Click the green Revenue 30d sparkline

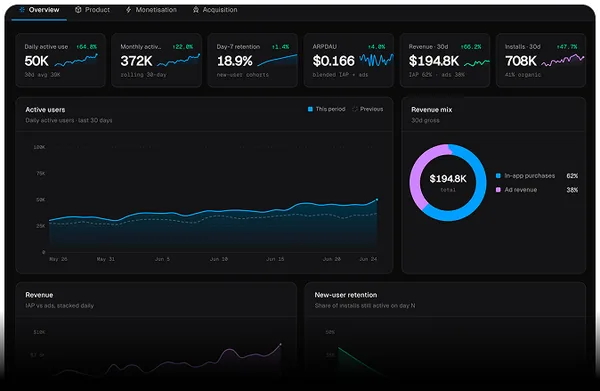(x=477, y=62)
